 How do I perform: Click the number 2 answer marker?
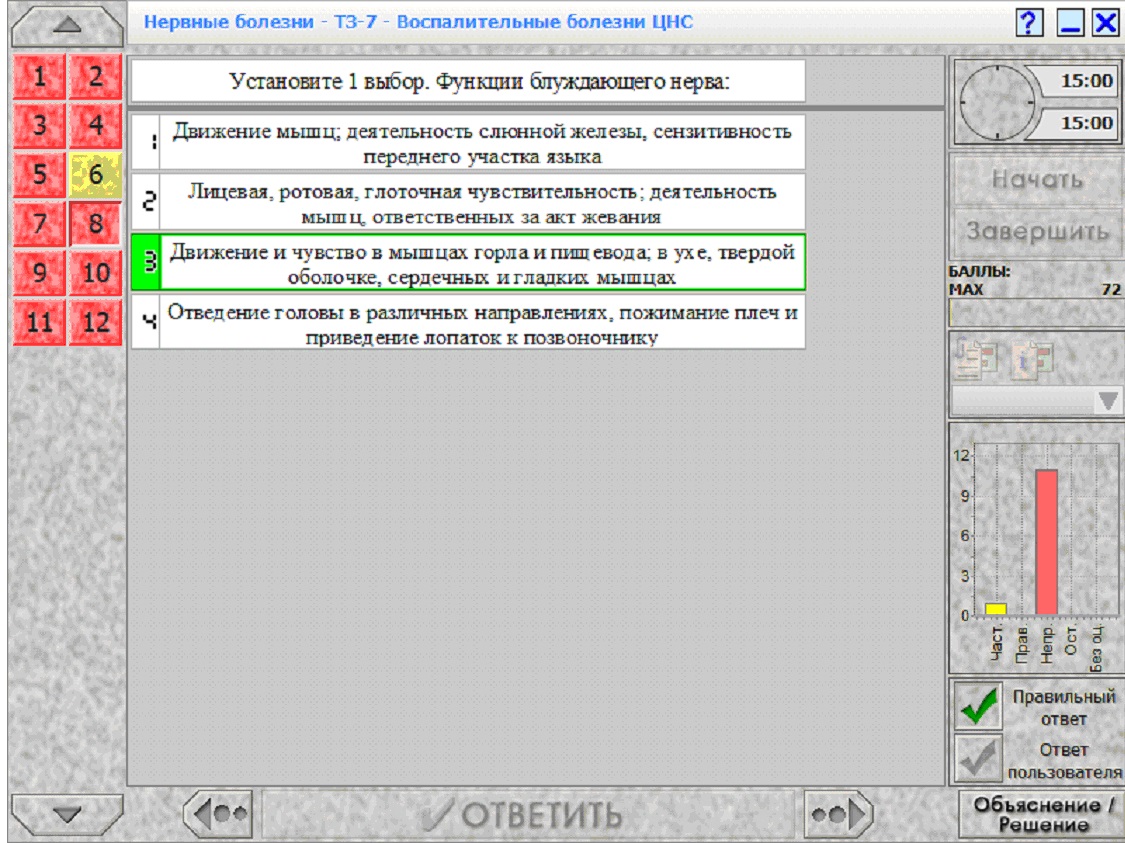[x=147, y=203]
